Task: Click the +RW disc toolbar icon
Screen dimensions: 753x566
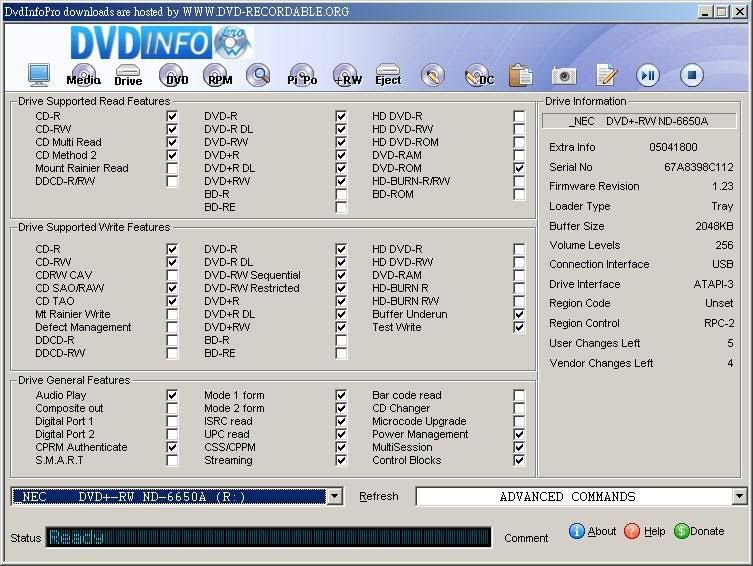Action: coord(347,75)
